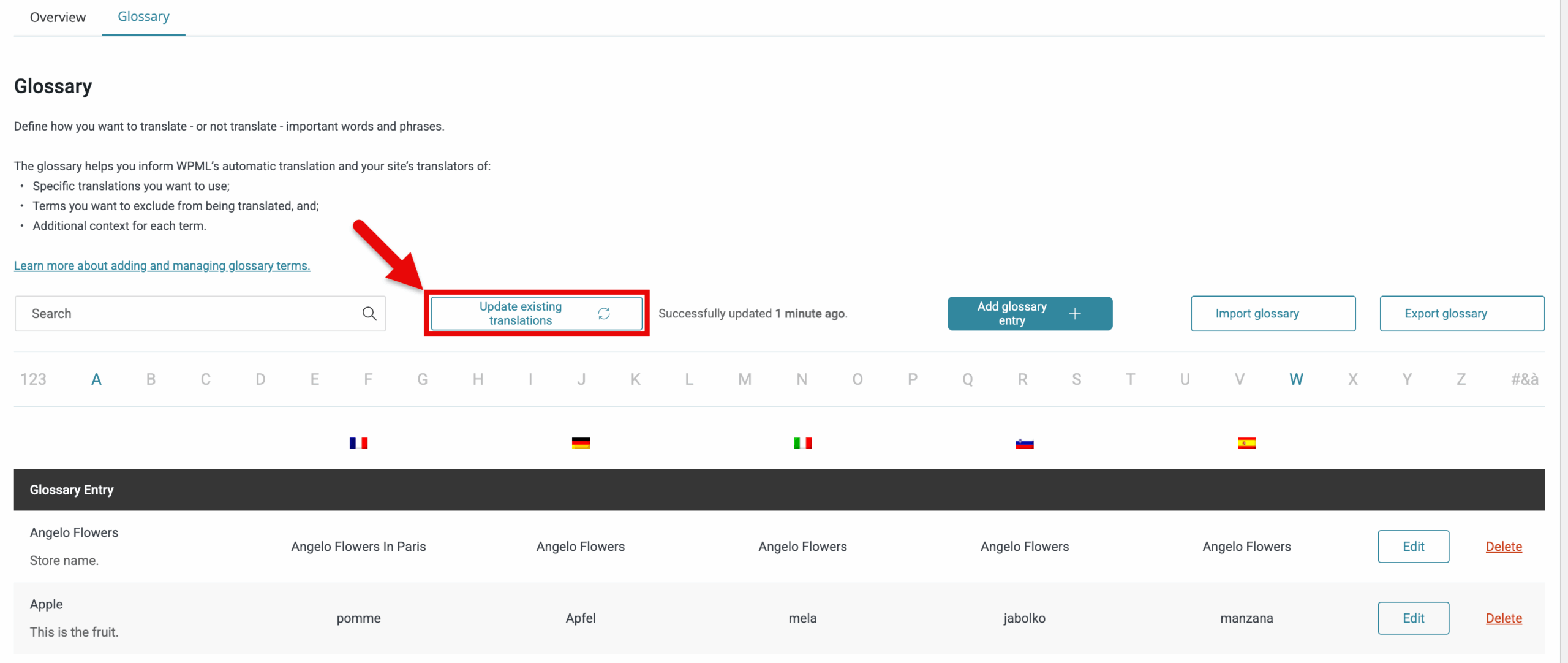Click the 'Store name.' entry description
The height and width of the screenshot is (663, 1568).
point(64,561)
